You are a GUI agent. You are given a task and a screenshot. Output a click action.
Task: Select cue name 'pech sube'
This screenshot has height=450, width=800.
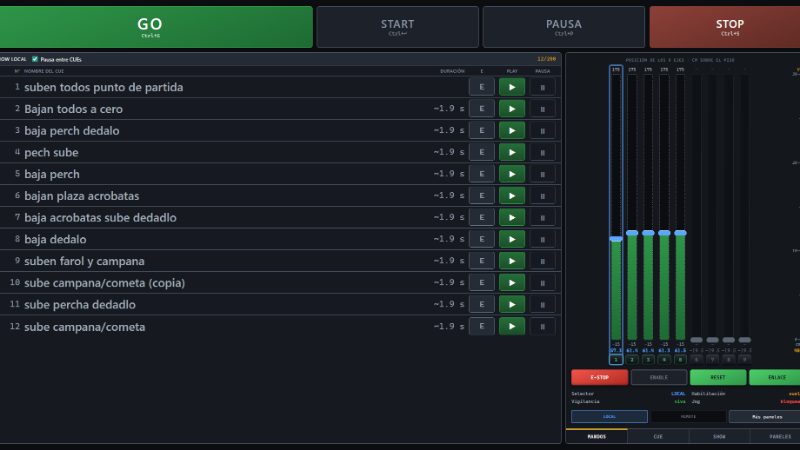52,153
